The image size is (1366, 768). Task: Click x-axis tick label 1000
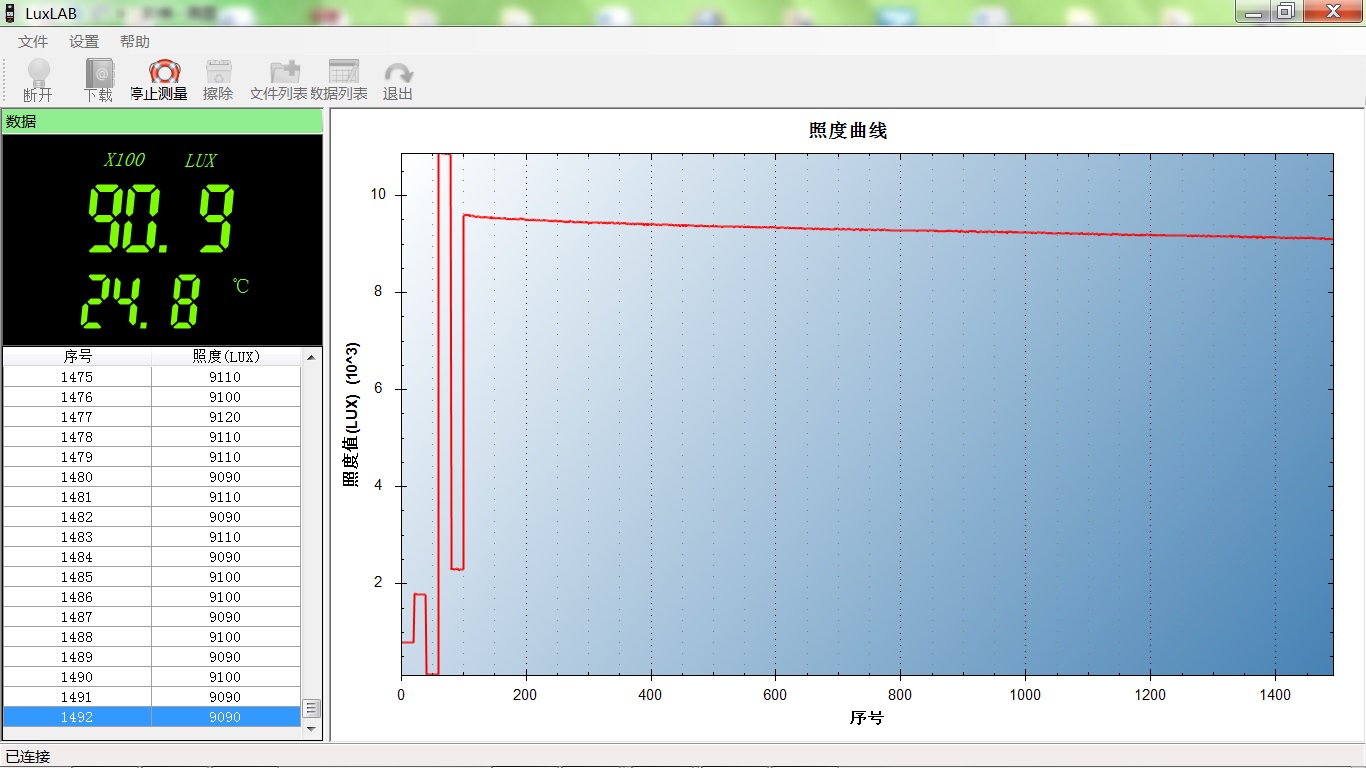tap(1025, 694)
